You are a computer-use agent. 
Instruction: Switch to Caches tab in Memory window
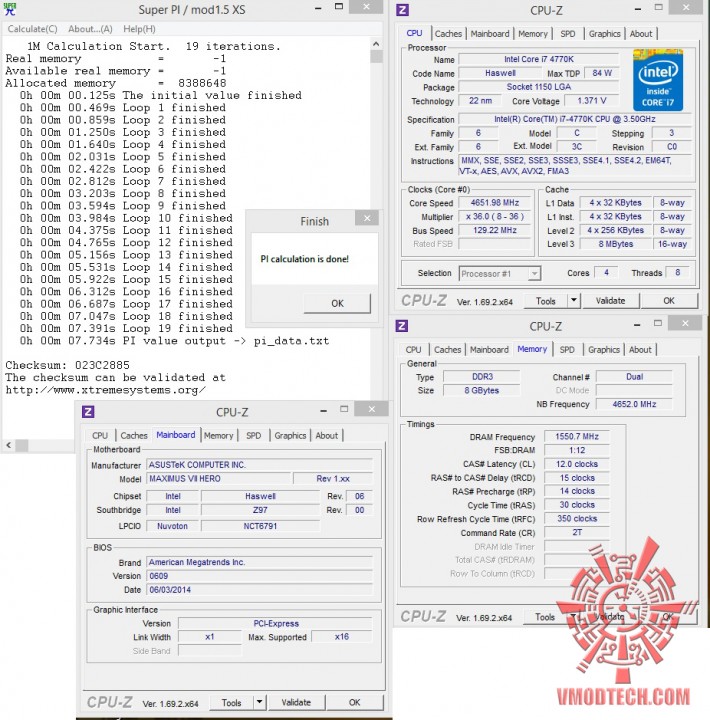click(x=447, y=349)
